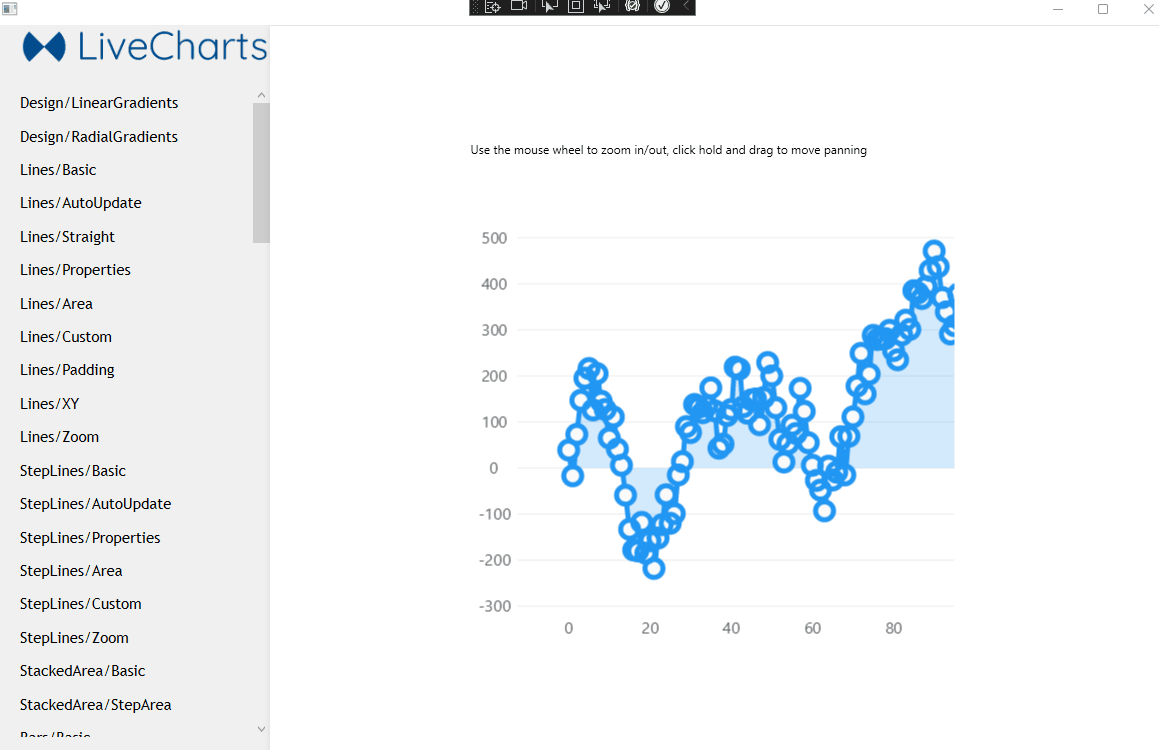Activate Track Focused Element
Screen dimensions: 1159x750
click(602, 6)
